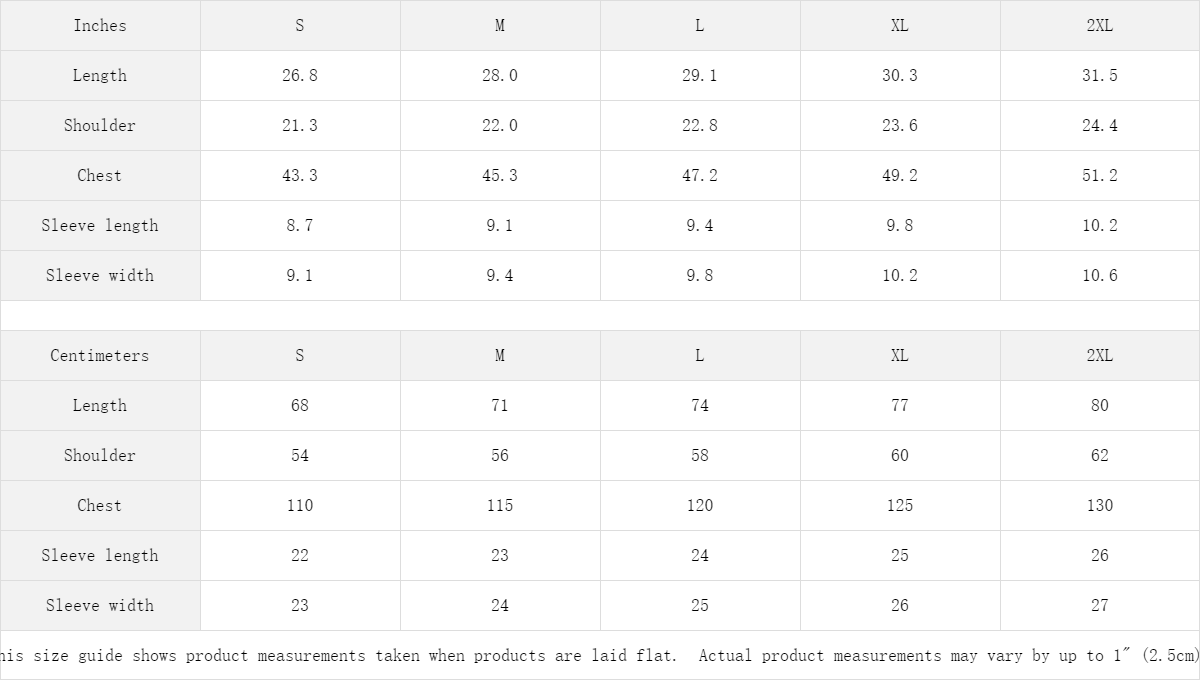
Task: Click the Chest row label in Inches table
Action: (x=100, y=176)
